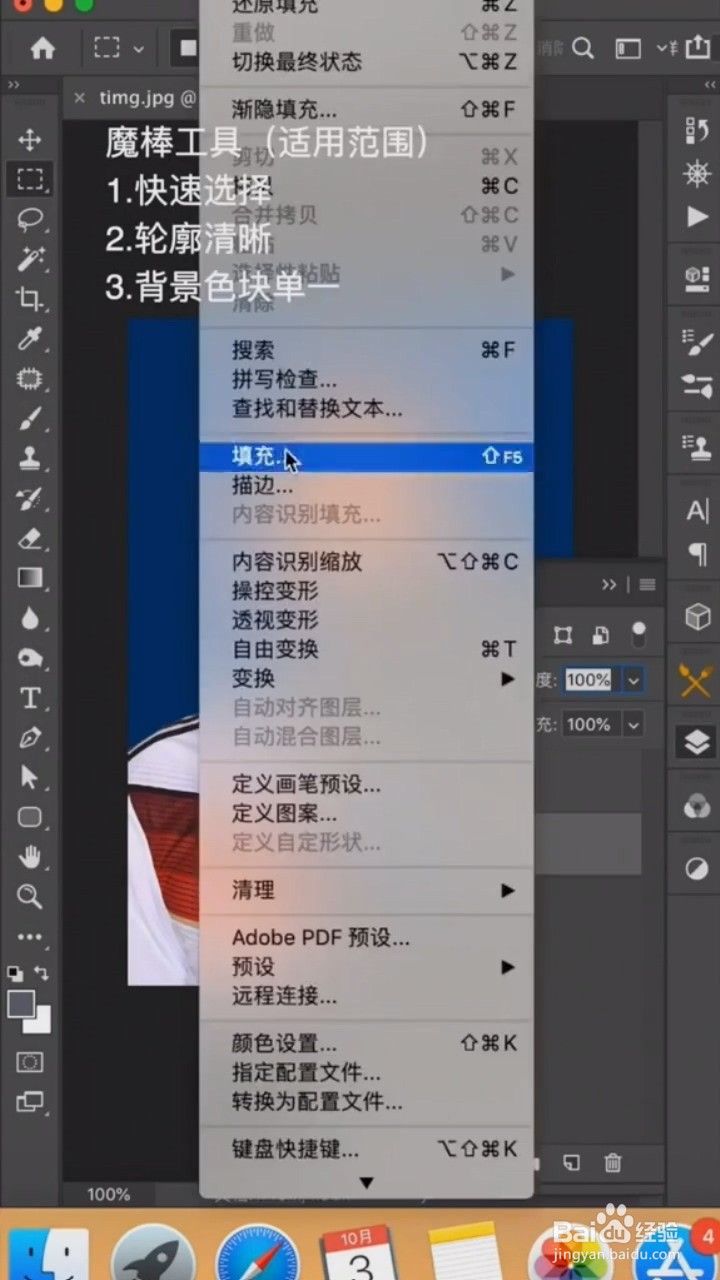Choose 填充... from the Edit menu
The image size is (720, 1280).
coord(367,457)
